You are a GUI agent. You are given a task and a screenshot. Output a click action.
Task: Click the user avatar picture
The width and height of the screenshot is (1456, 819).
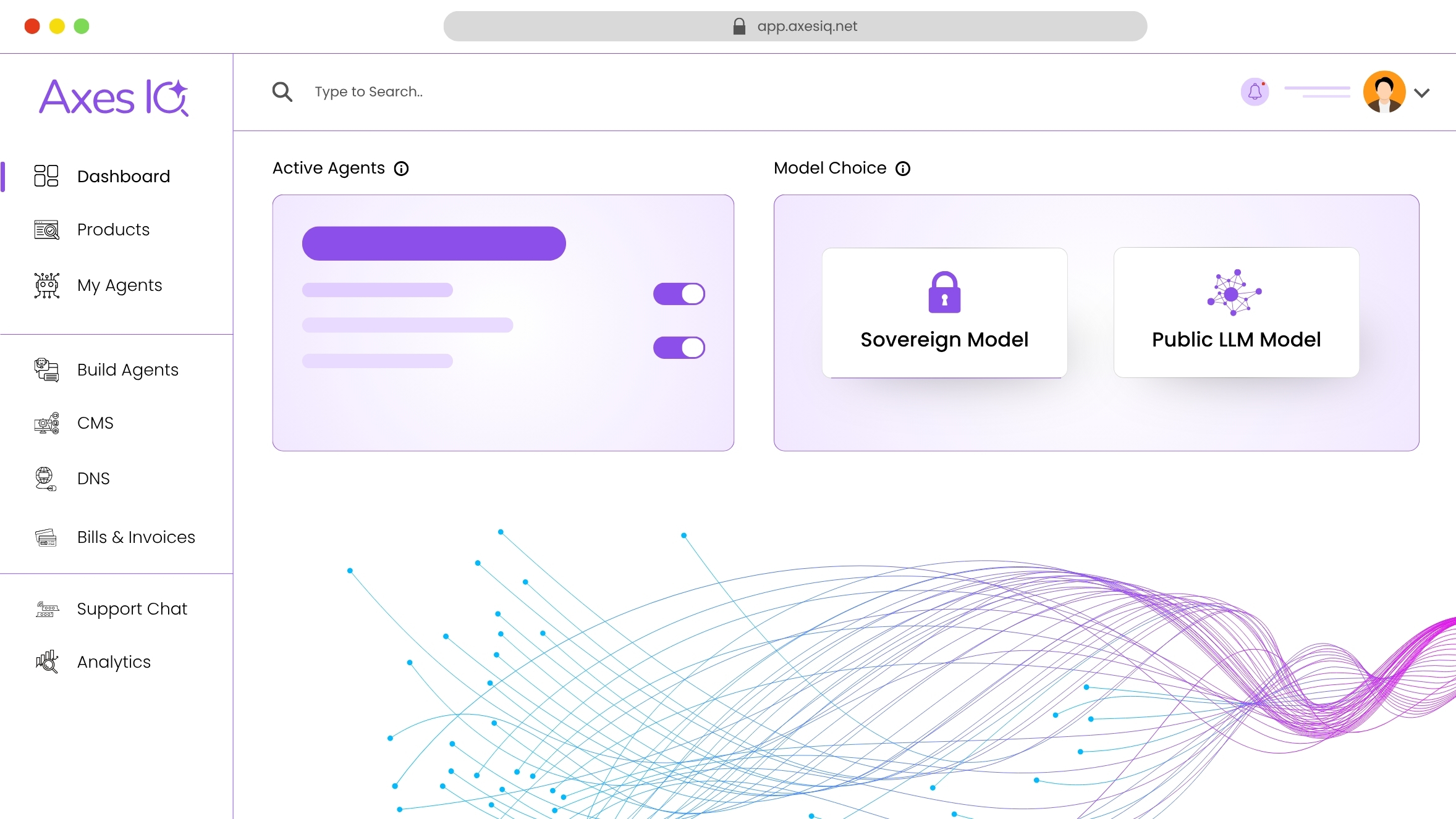(x=1384, y=92)
